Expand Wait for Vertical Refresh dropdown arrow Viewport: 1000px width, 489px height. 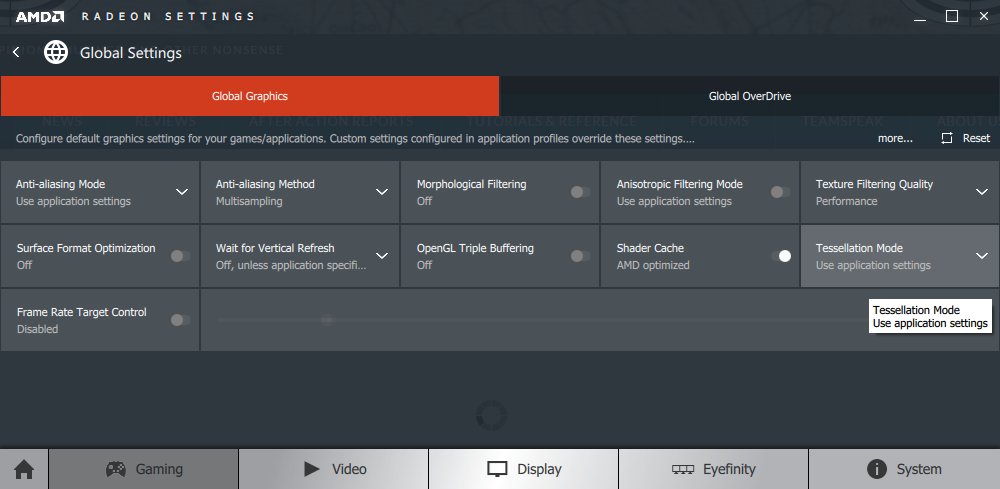pos(382,256)
